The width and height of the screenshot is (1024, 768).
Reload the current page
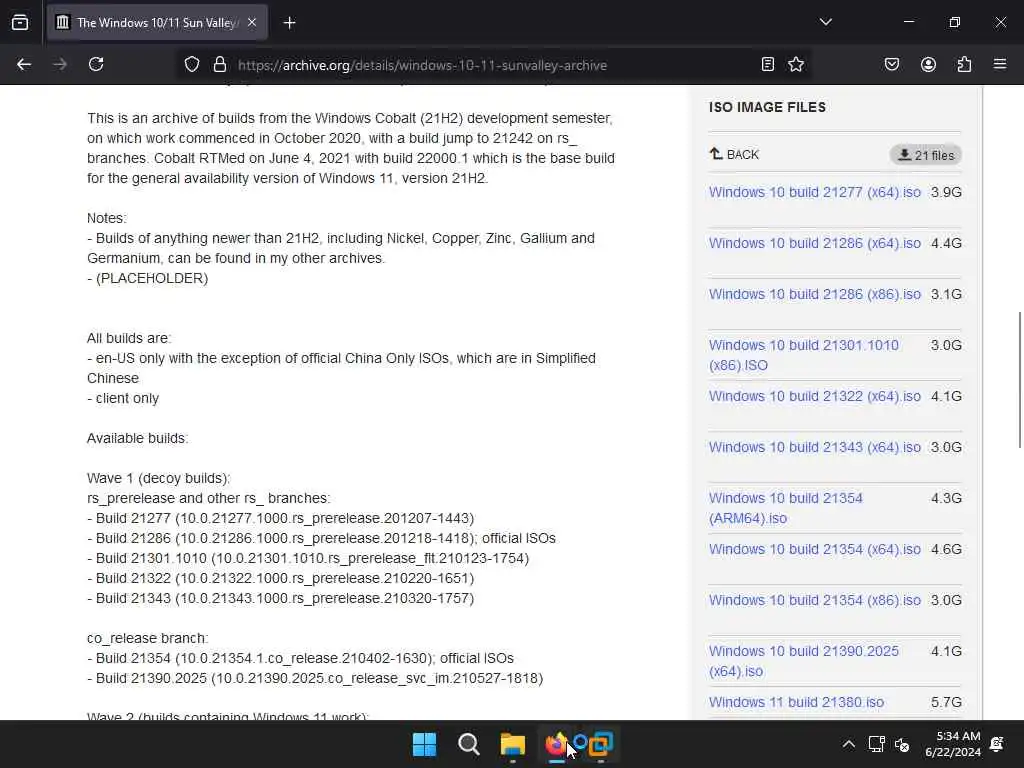point(96,64)
